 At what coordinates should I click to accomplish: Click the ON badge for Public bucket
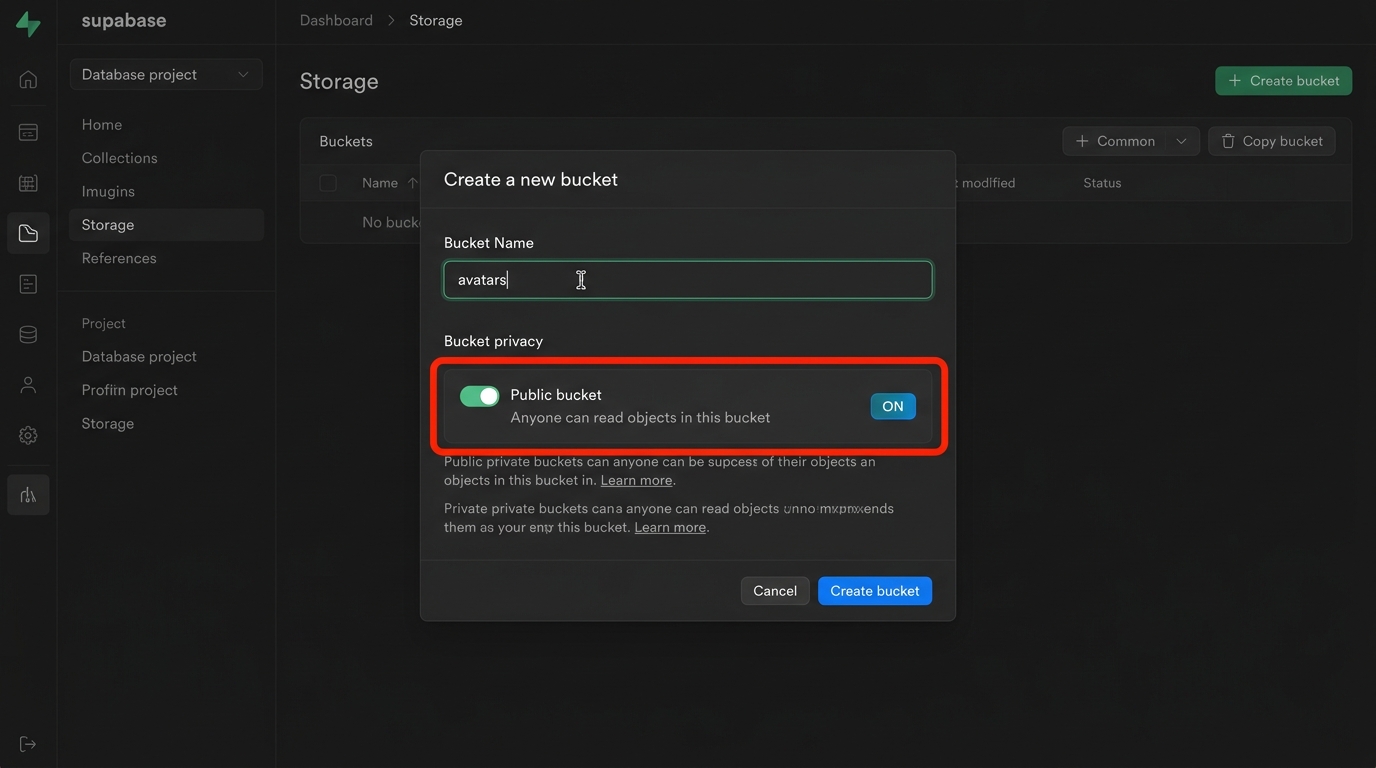click(x=892, y=406)
